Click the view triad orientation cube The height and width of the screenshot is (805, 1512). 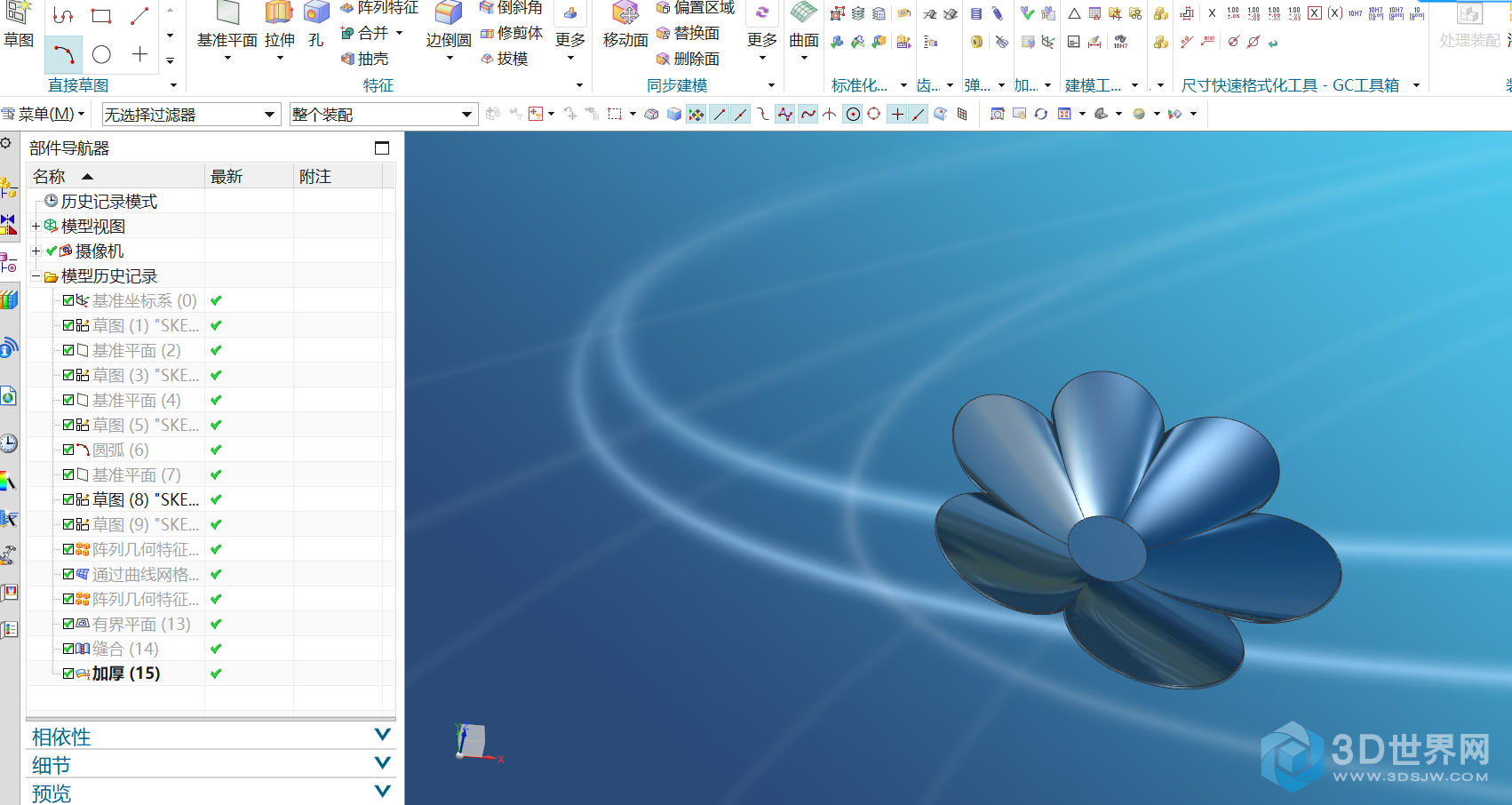coord(473,741)
